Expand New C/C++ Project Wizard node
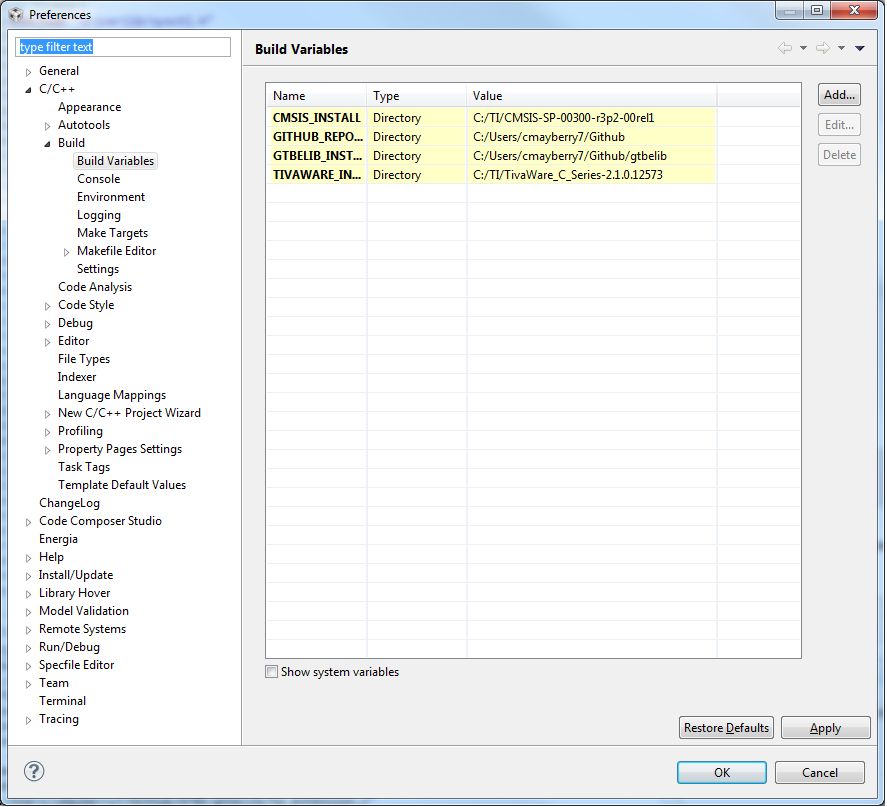The image size is (887, 807). click(x=48, y=414)
